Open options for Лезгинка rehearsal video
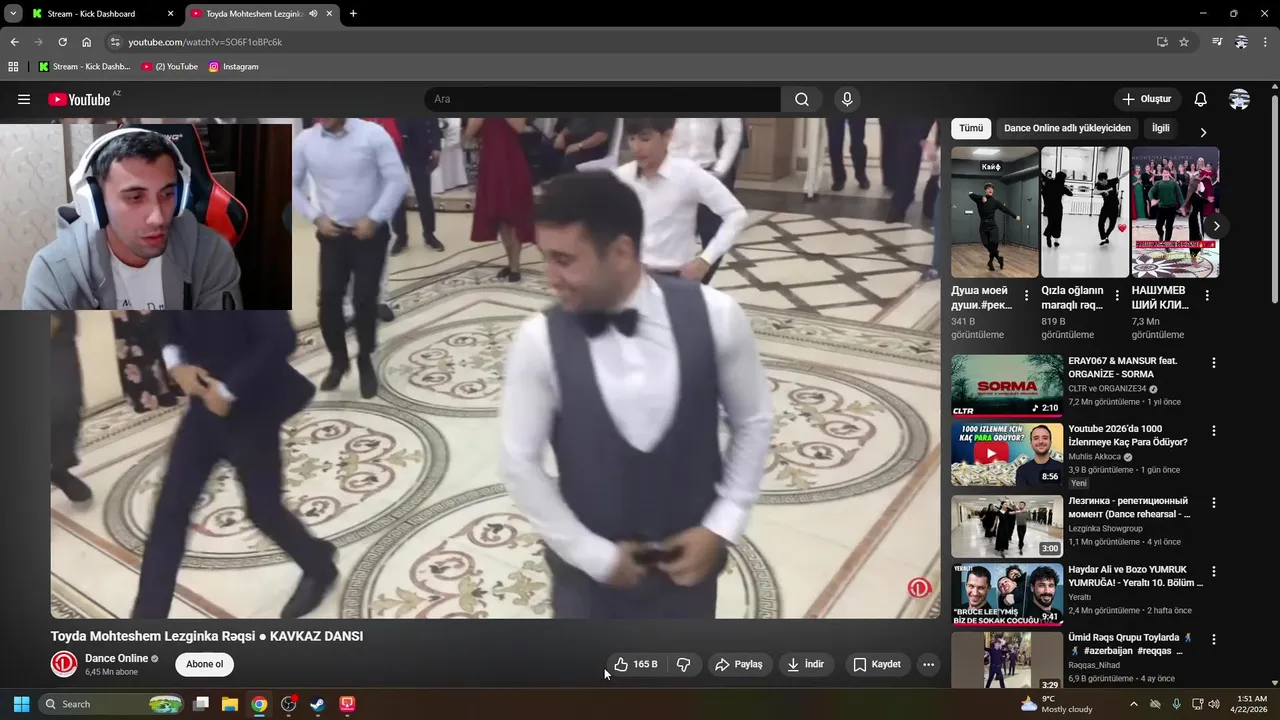1280x720 pixels. [x=1214, y=503]
